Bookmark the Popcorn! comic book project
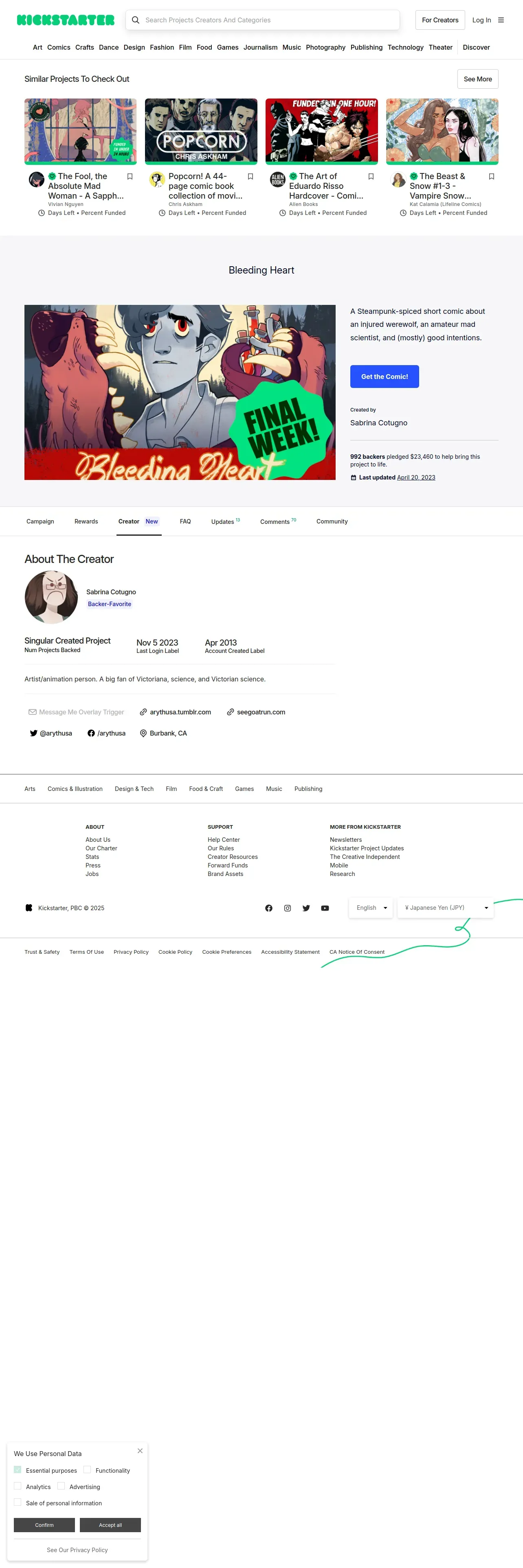523x1568 pixels. 250,177
